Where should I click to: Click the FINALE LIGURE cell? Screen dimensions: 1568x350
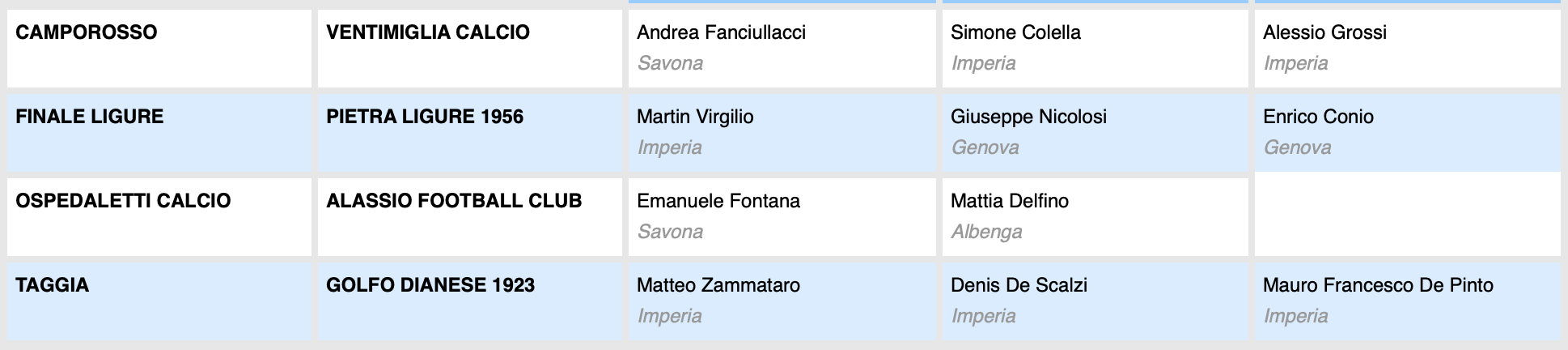click(159, 133)
